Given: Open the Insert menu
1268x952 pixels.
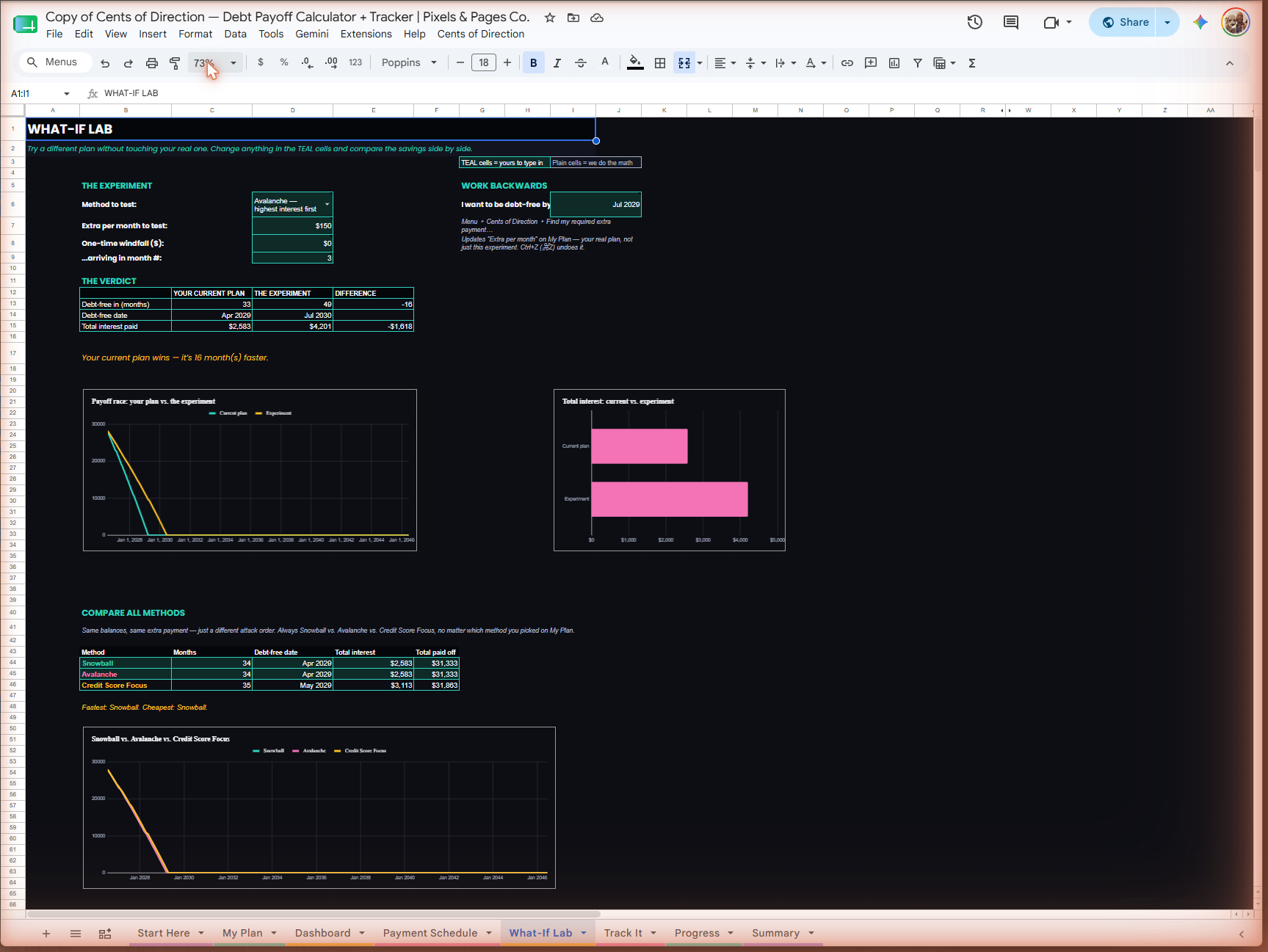Looking at the screenshot, I should [153, 34].
